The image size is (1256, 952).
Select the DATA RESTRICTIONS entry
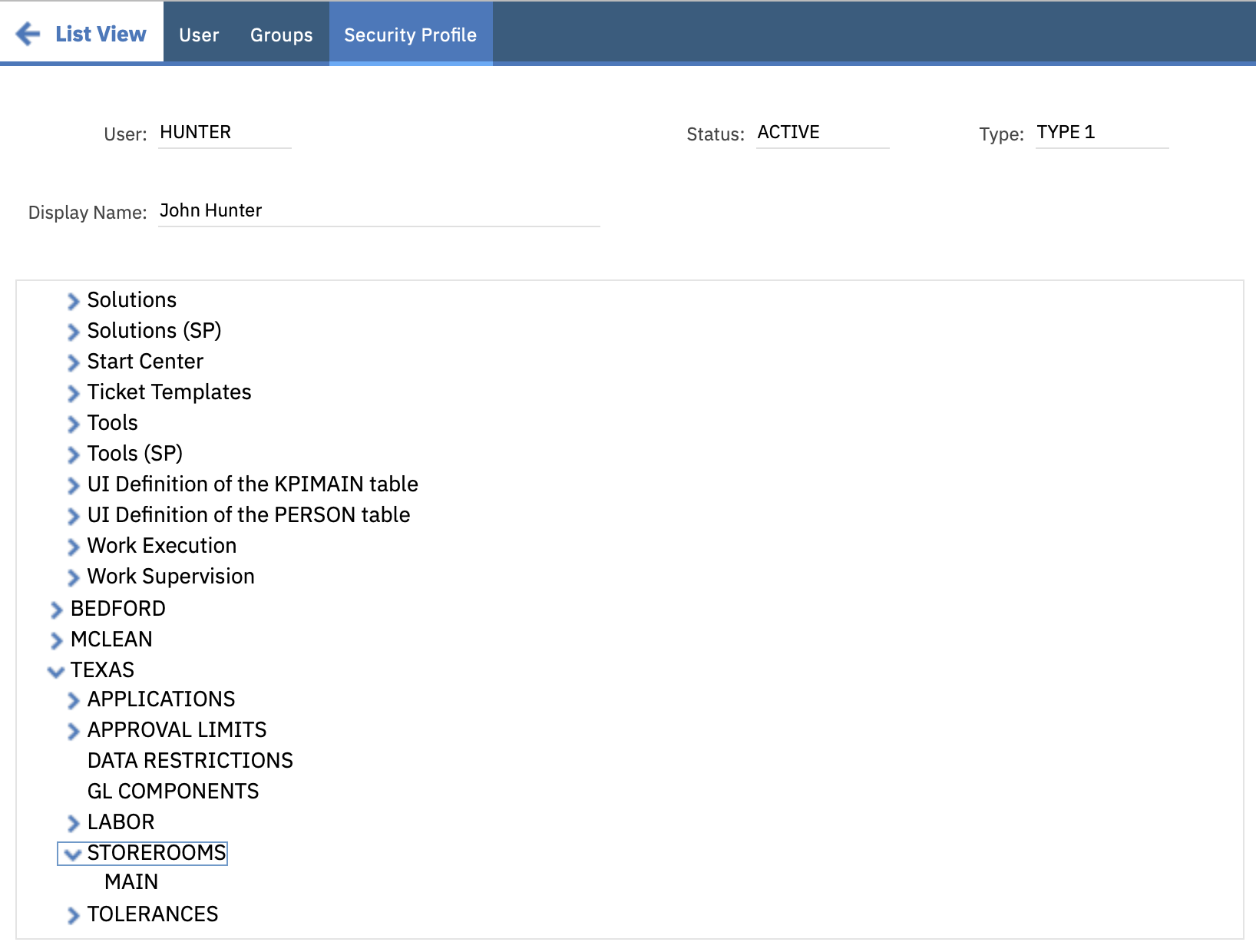pos(190,760)
